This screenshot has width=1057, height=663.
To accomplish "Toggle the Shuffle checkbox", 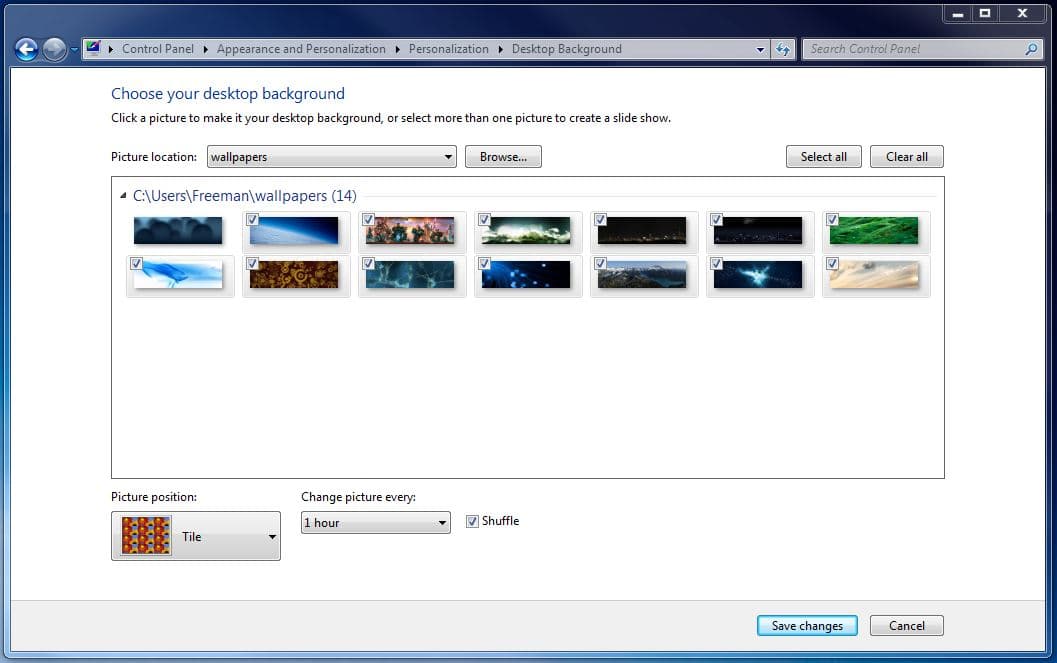I will tap(472, 521).
